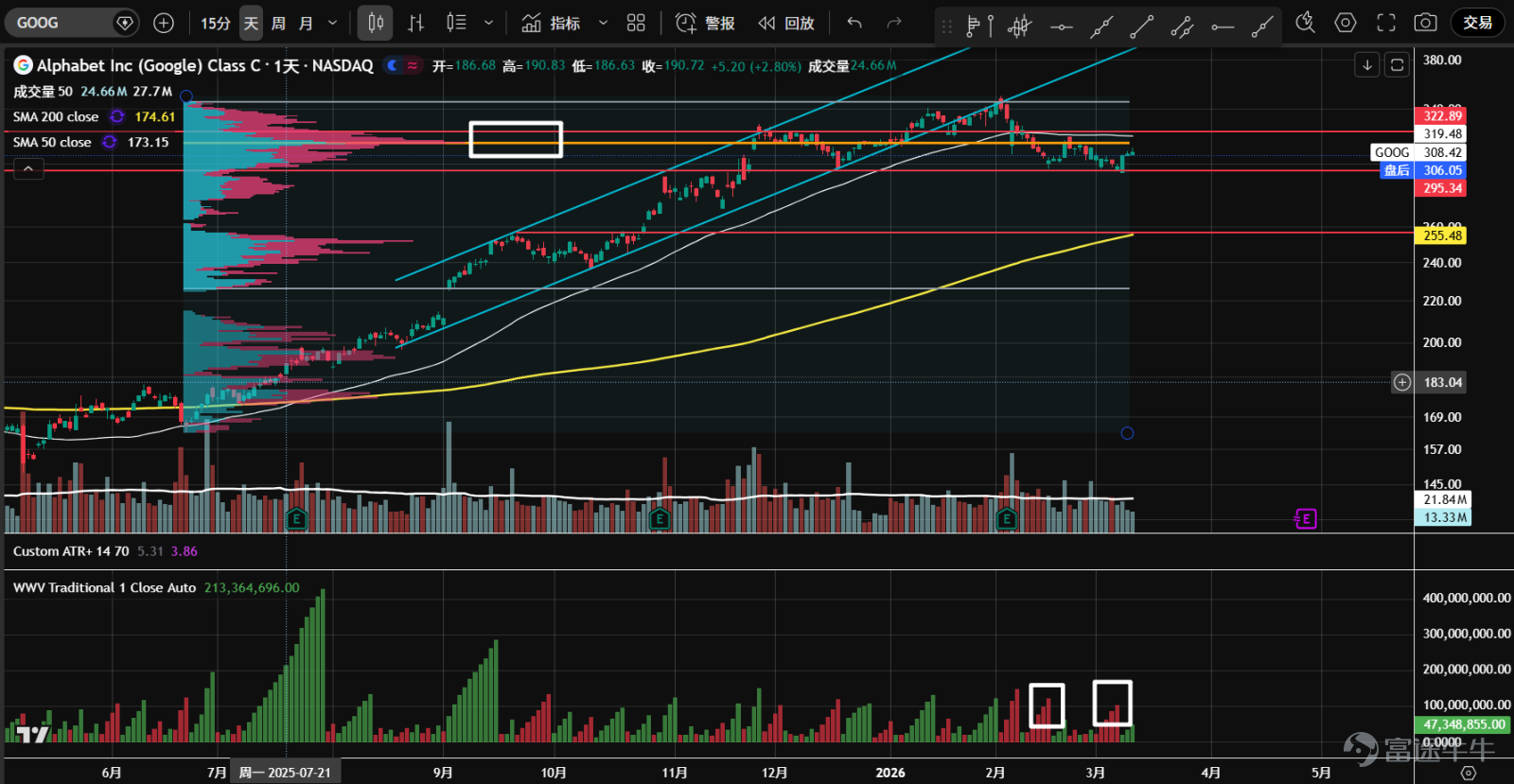The height and width of the screenshot is (784, 1514).
Task: Click the 13.33M light blue volume label
Action: point(1444,517)
